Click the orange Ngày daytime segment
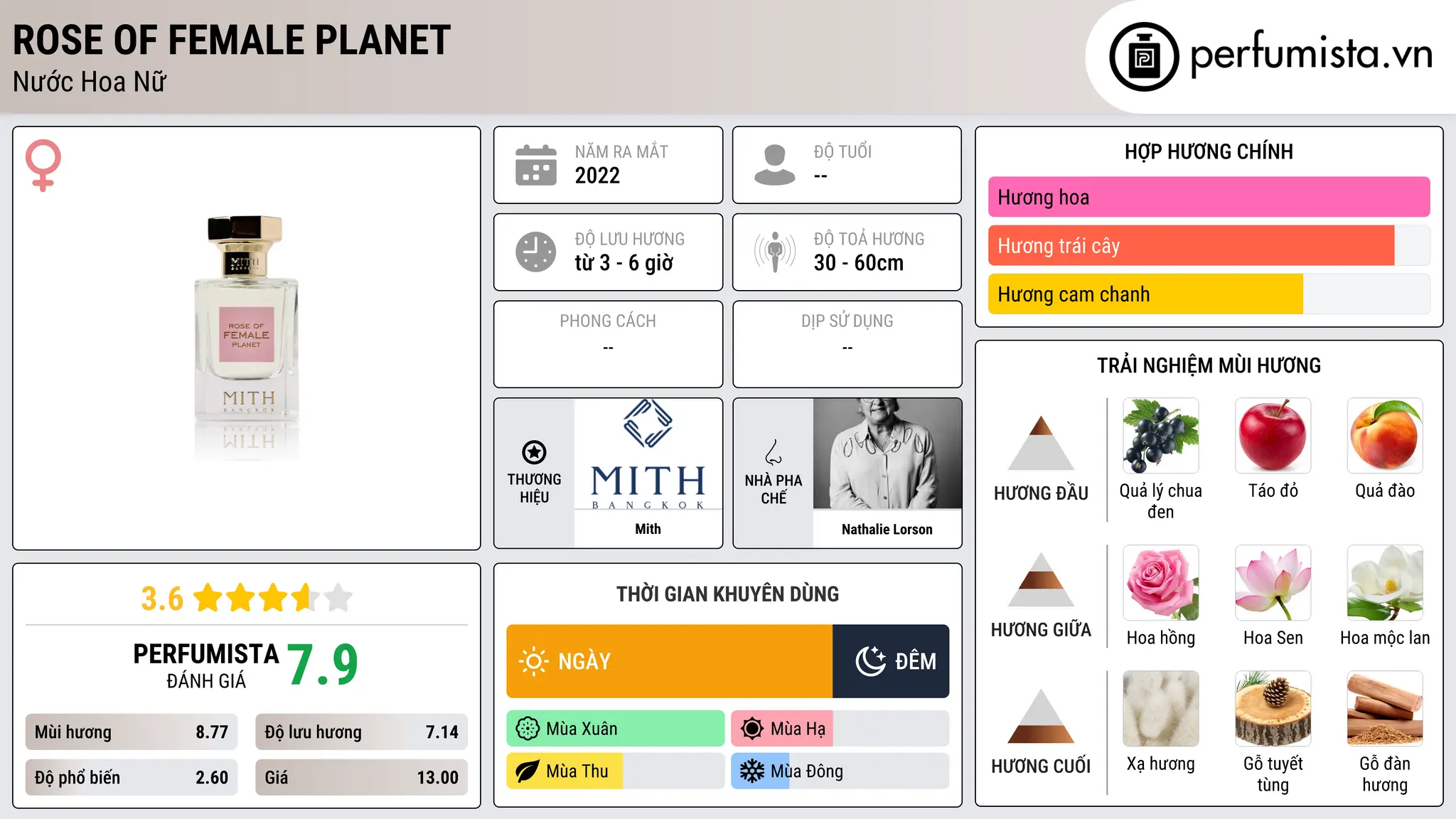This screenshot has height=819, width=1456. [670, 661]
